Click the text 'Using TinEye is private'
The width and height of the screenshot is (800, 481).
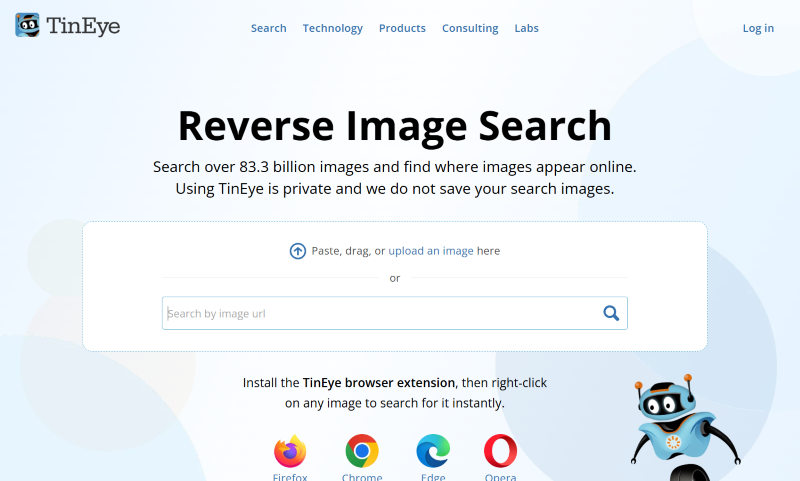253,189
